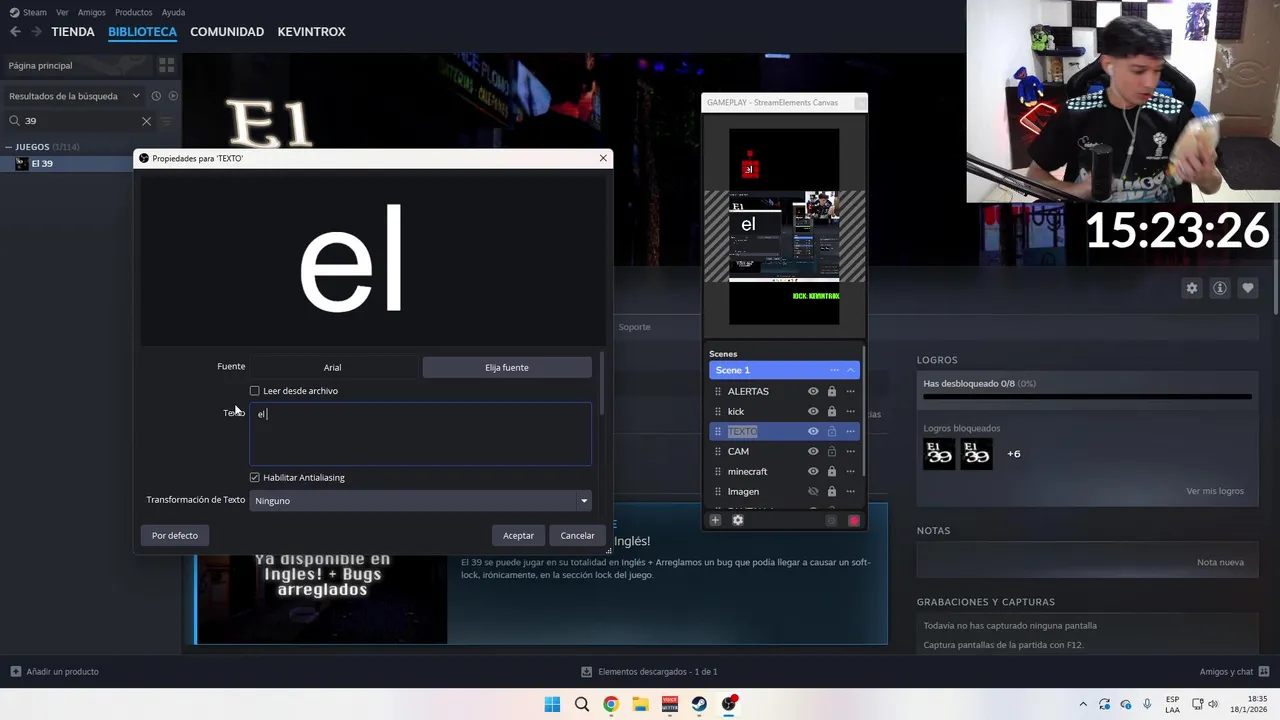Screen dimensions: 1280x720
Task: Open Amigos y chat icon
Action: point(1263,672)
